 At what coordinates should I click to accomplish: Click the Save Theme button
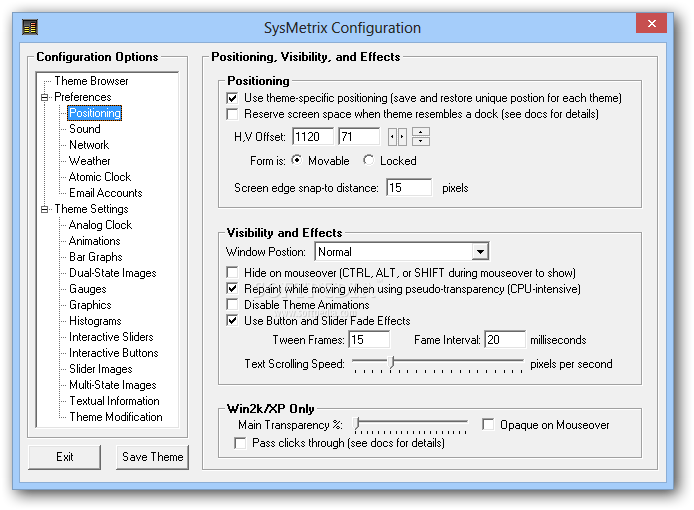[x=152, y=457]
